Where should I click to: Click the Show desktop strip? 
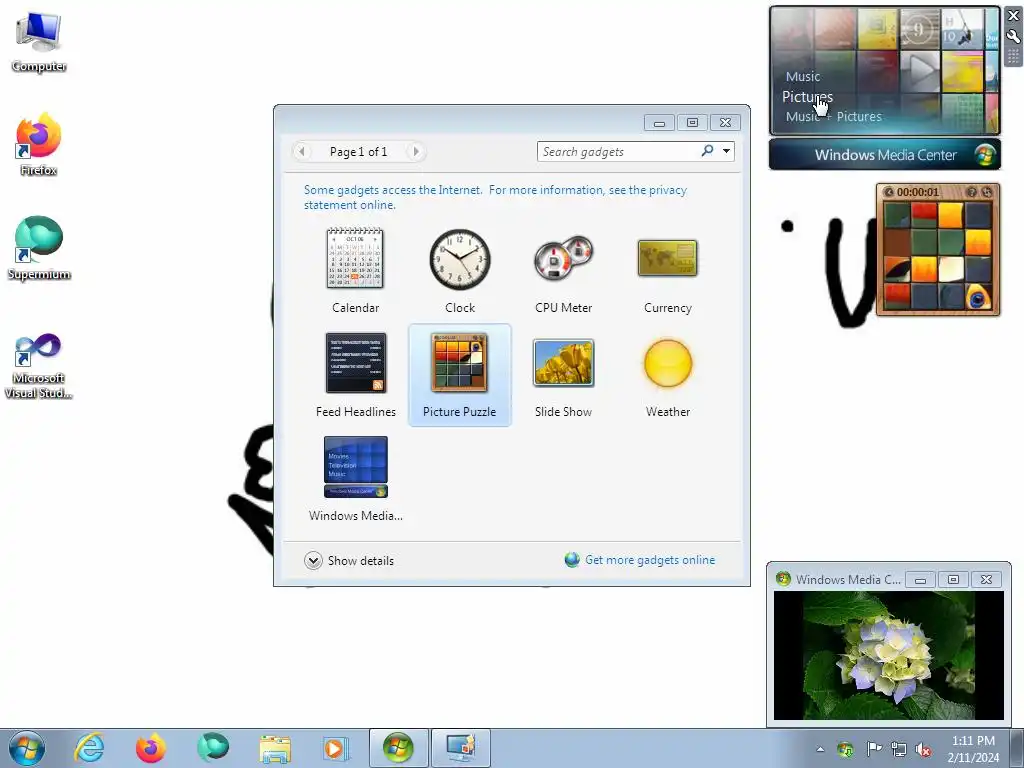pos(1017,748)
